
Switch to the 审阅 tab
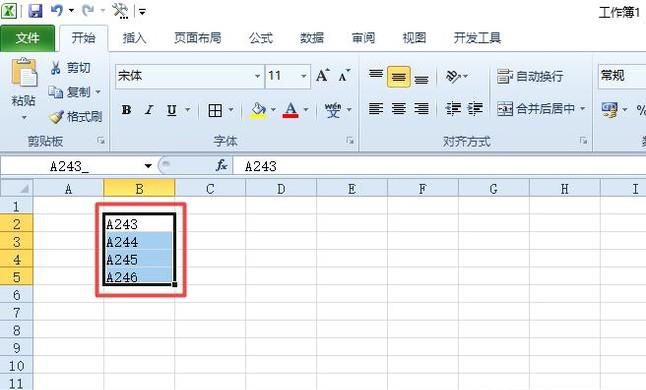pos(363,38)
